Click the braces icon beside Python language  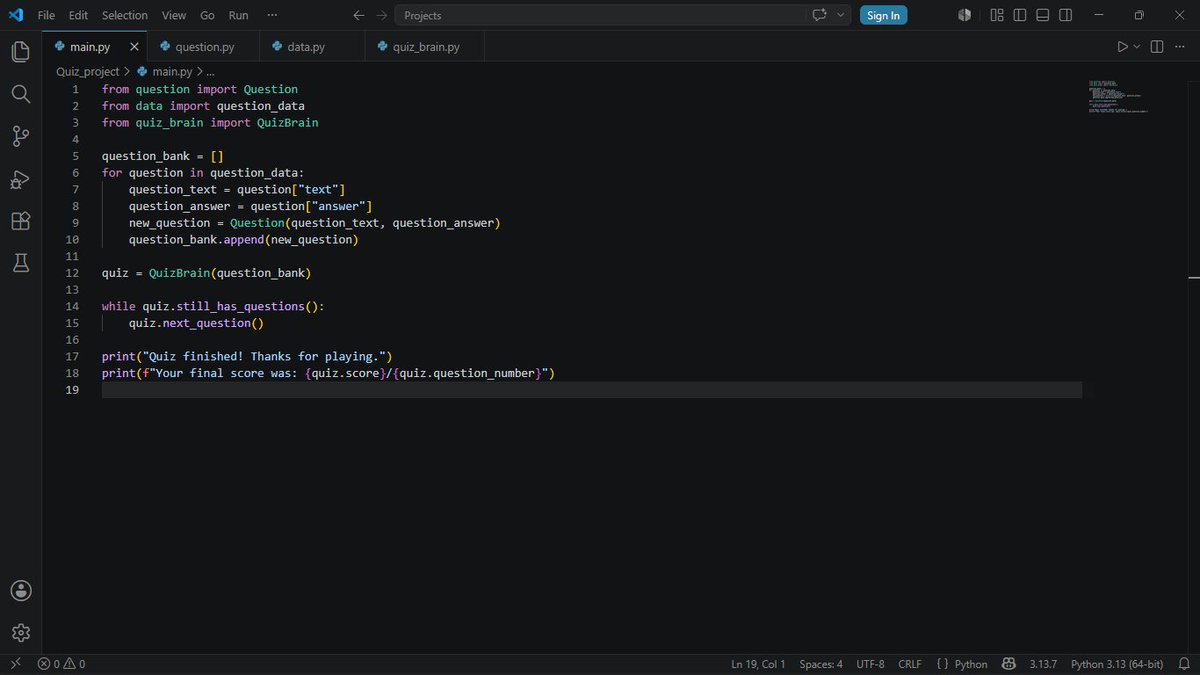(942, 664)
